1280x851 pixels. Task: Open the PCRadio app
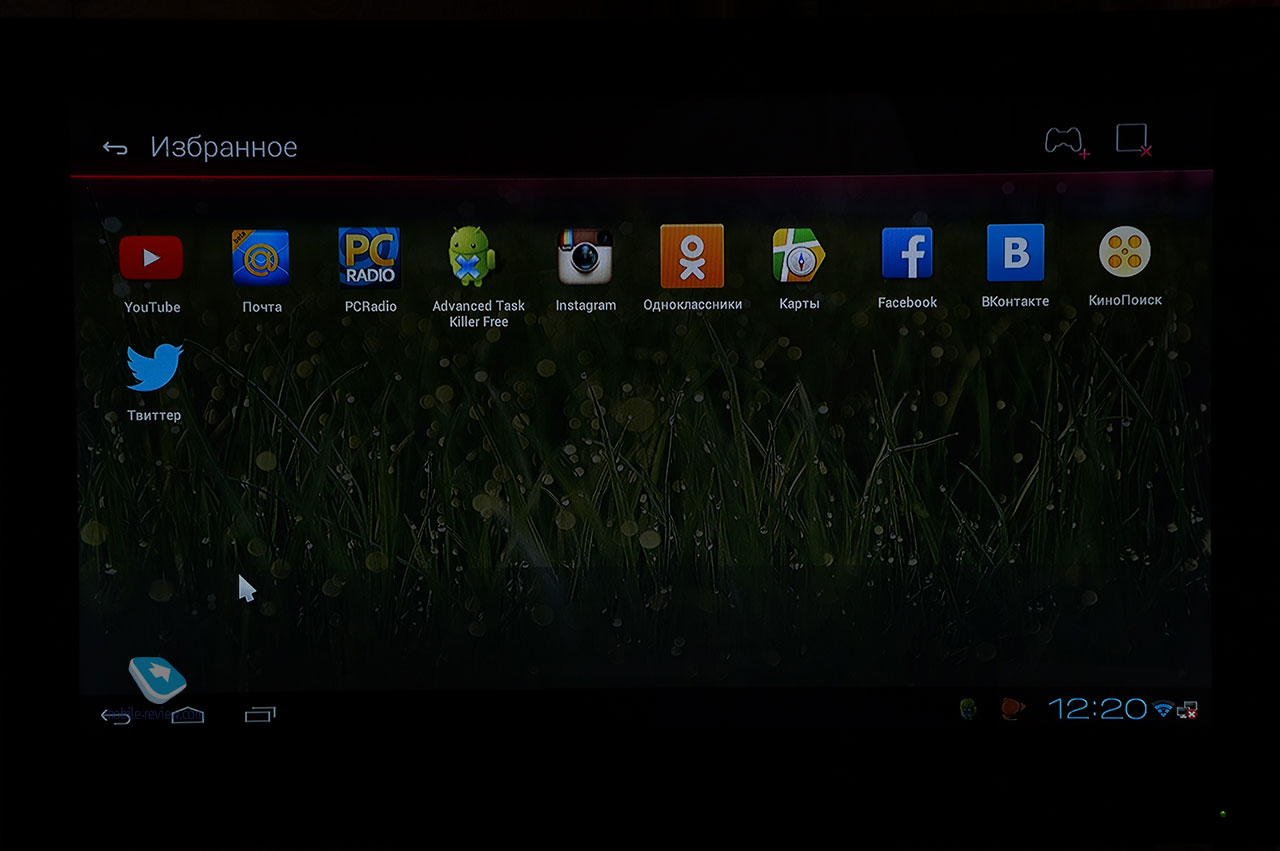(x=369, y=258)
